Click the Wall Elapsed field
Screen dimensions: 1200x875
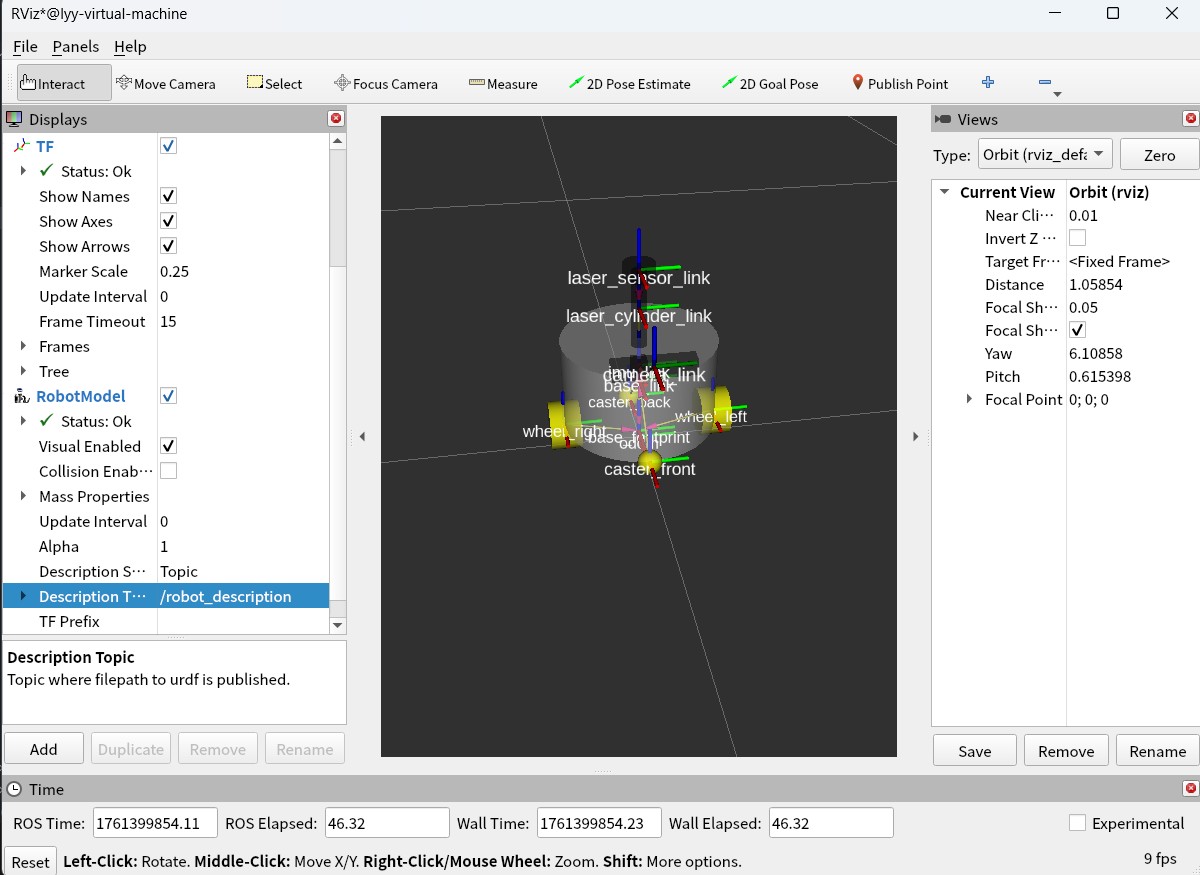click(831, 823)
